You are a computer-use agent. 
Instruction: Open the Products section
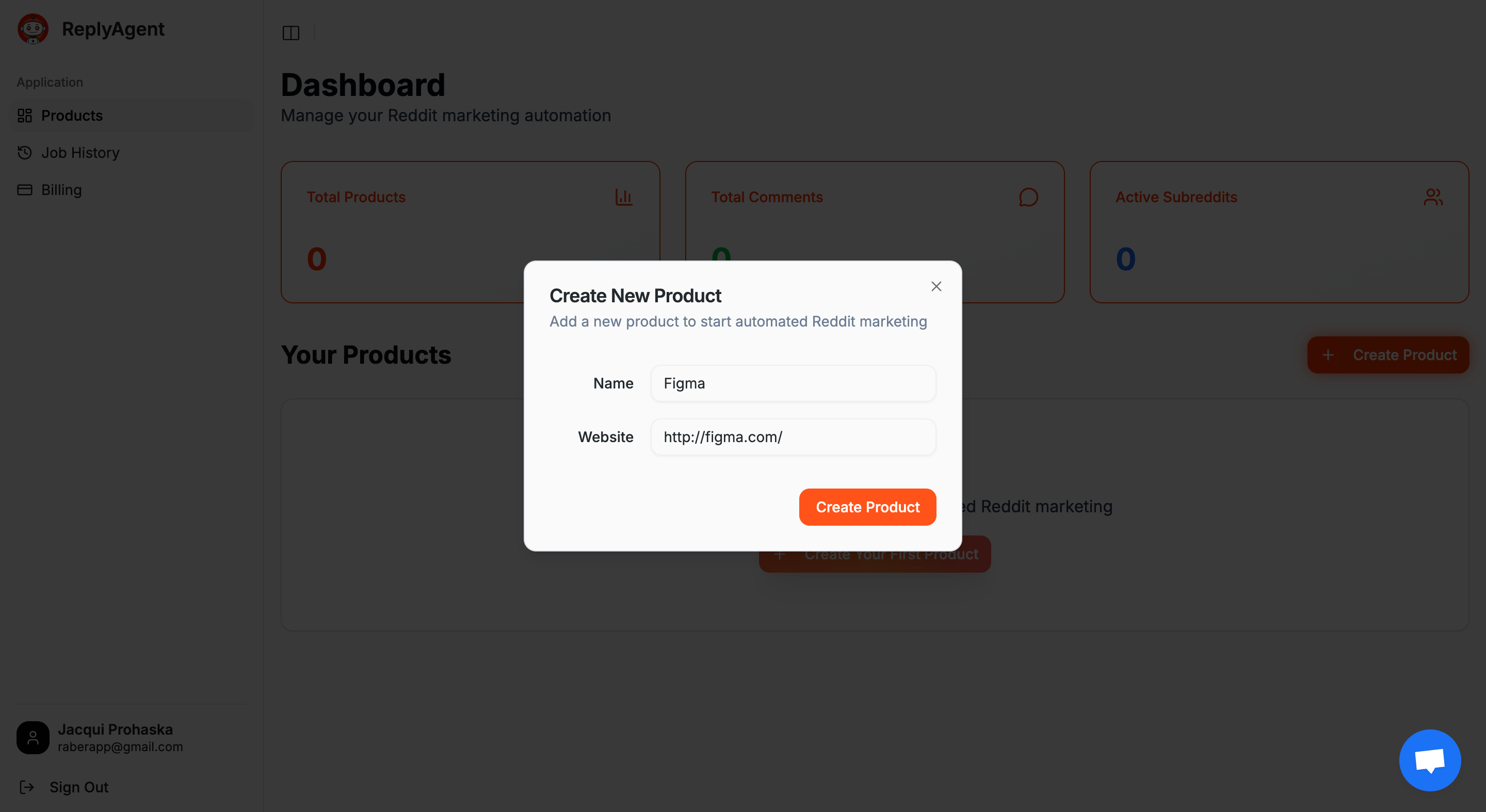(72, 116)
